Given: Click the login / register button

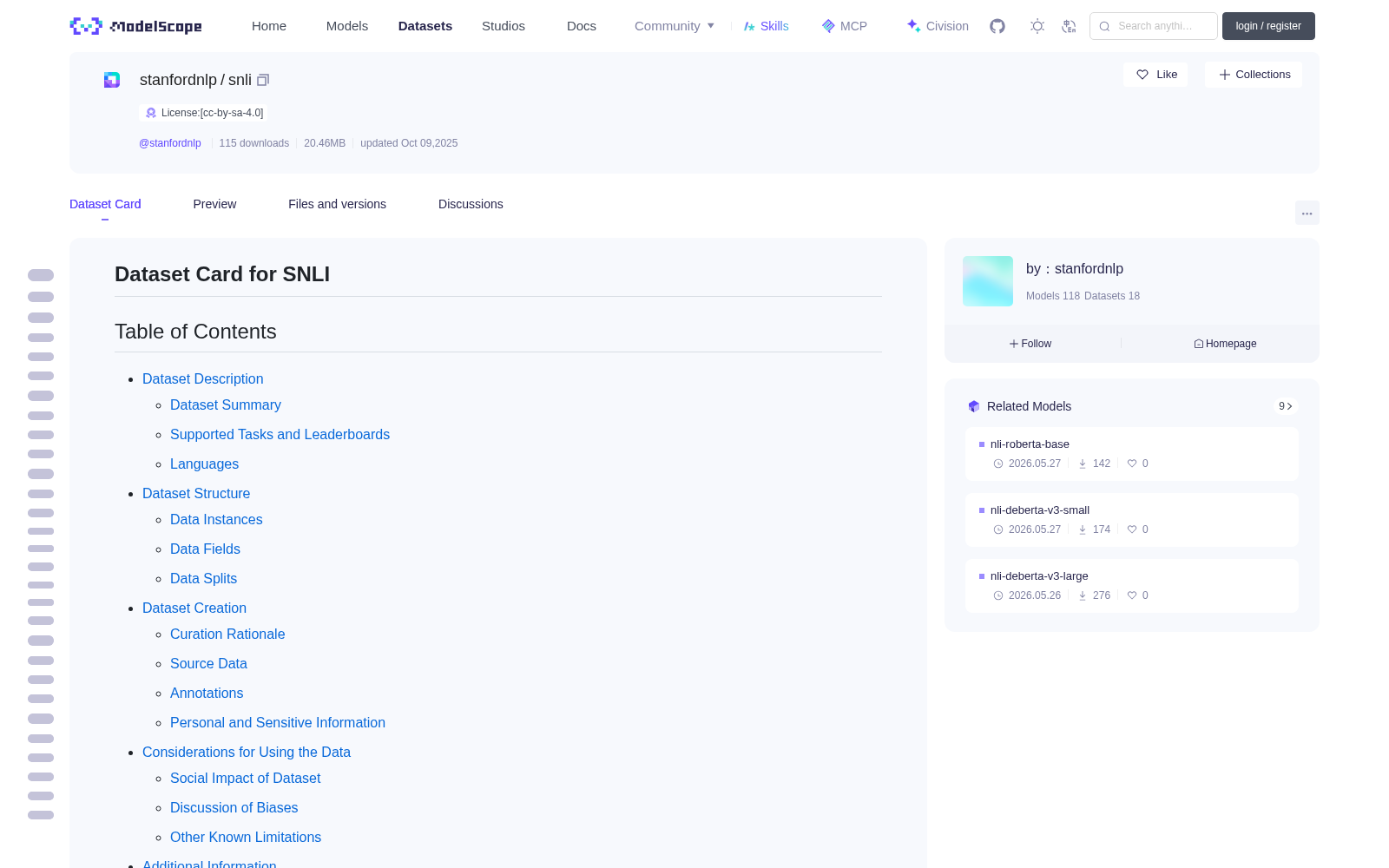Looking at the screenshot, I should (x=1268, y=26).
